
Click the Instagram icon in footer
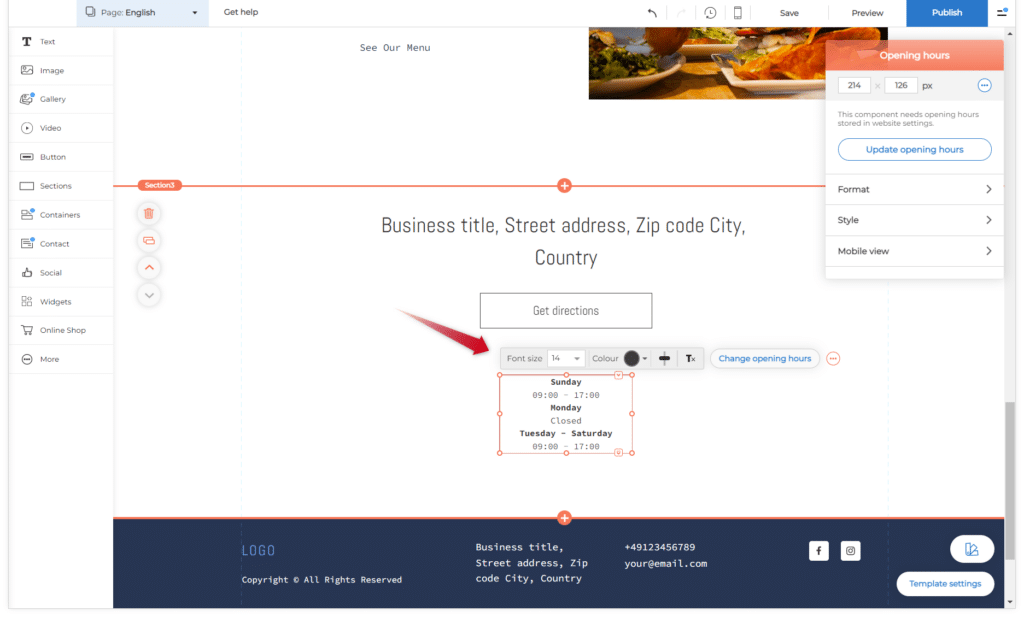[x=850, y=550]
